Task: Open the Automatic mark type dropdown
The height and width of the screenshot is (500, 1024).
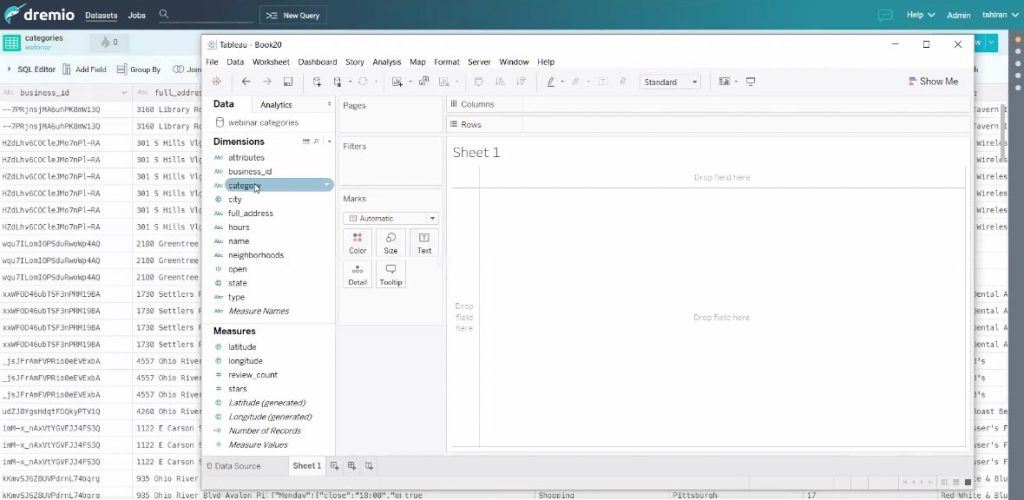Action: (390, 218)
